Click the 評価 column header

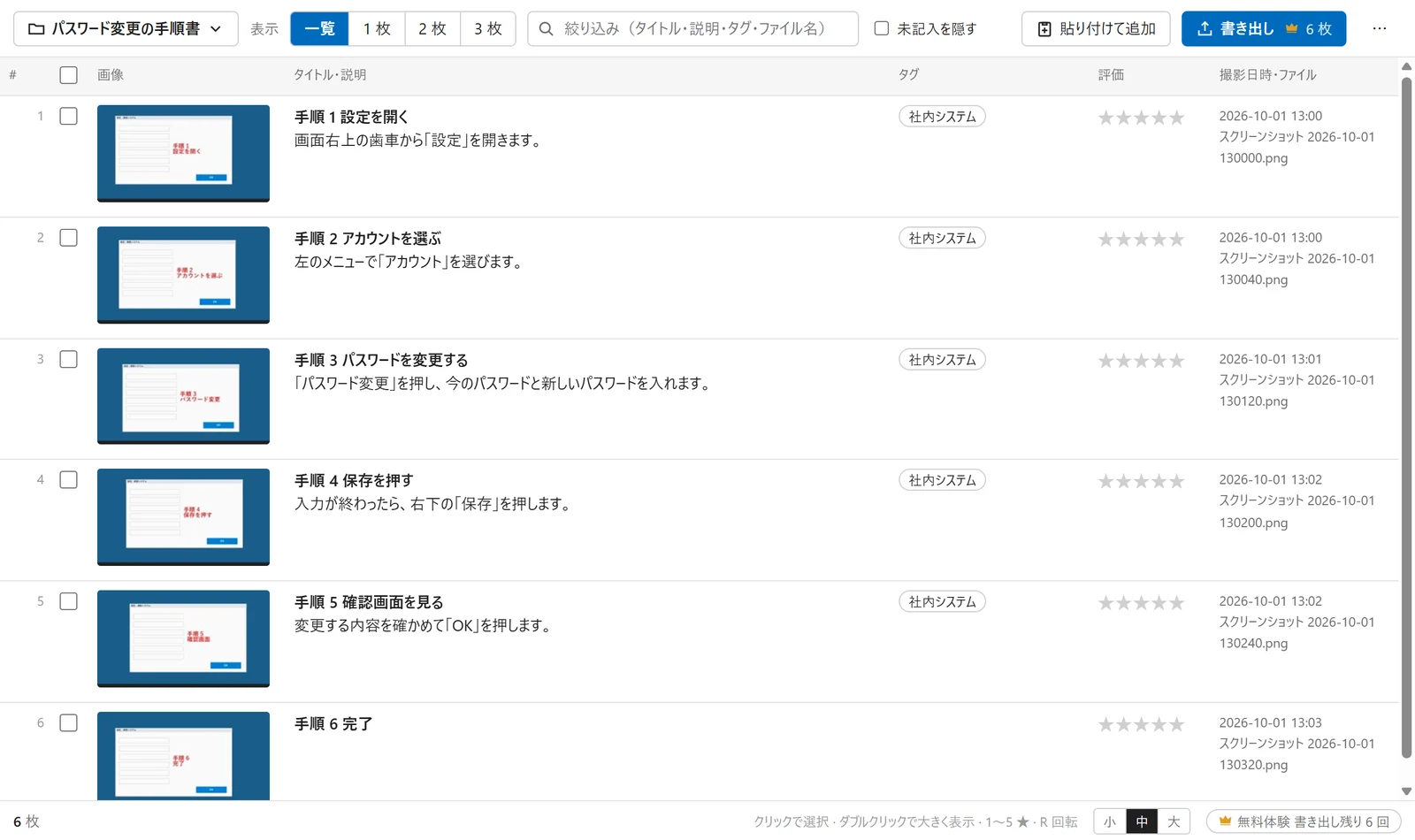click(x=1111, y=75)
